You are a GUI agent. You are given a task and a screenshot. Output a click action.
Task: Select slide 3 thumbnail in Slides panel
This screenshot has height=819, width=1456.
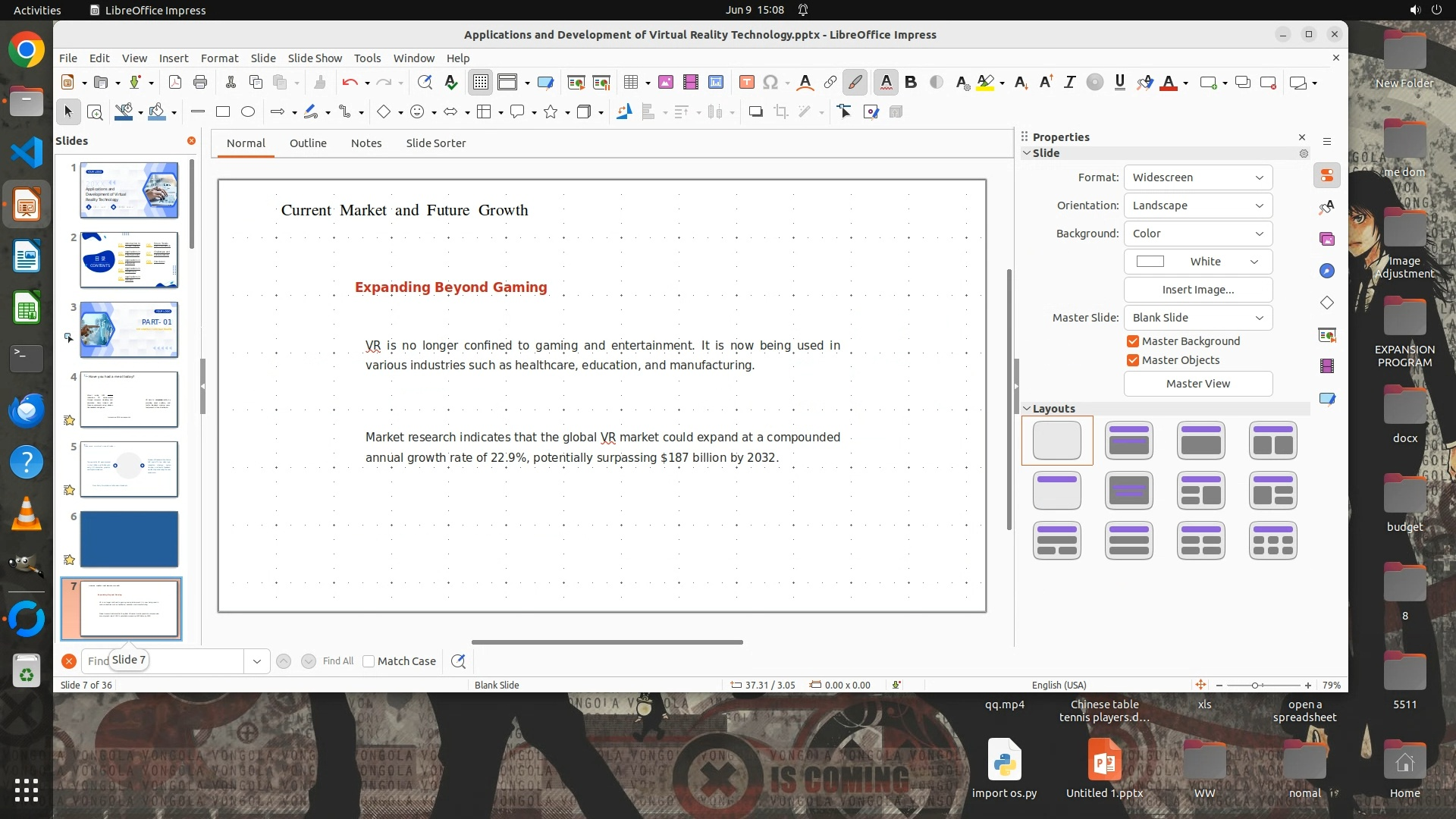tap(129, 330)
